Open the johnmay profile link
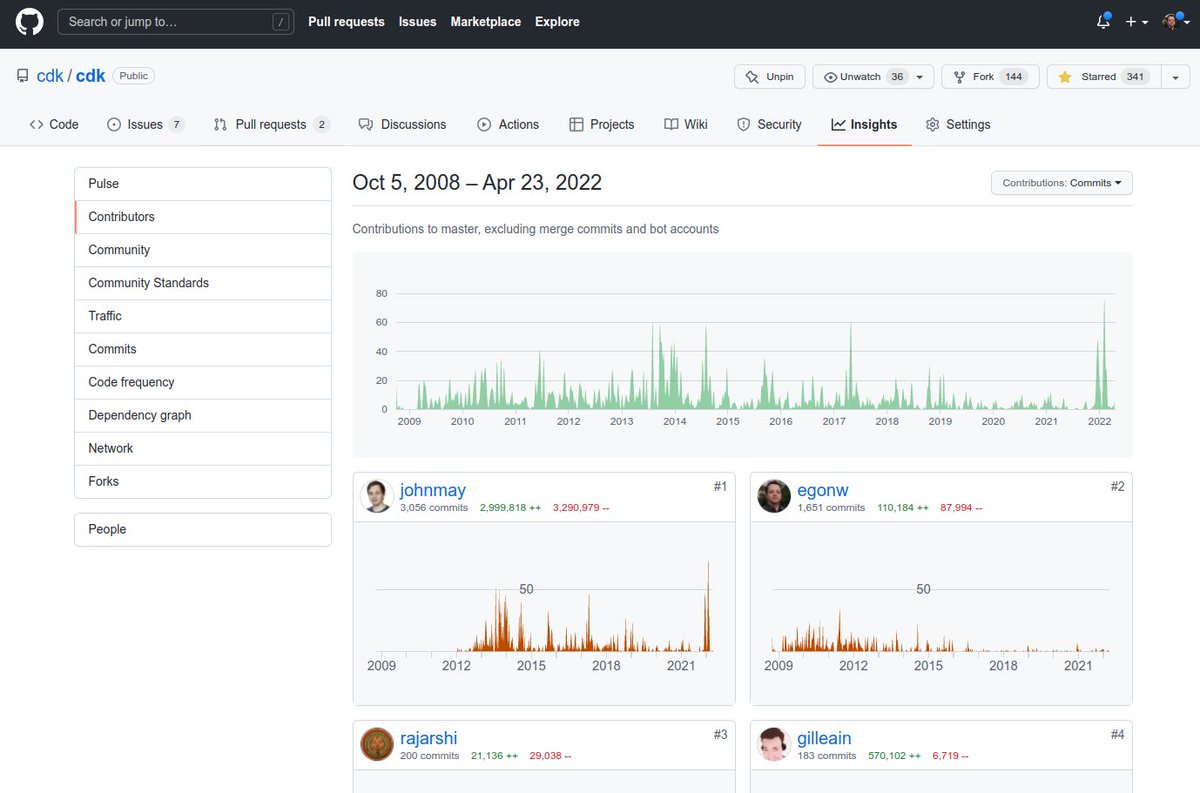The height and width of the screenshot is (793, 1200). pyautogui.click(x=433, y=490)
